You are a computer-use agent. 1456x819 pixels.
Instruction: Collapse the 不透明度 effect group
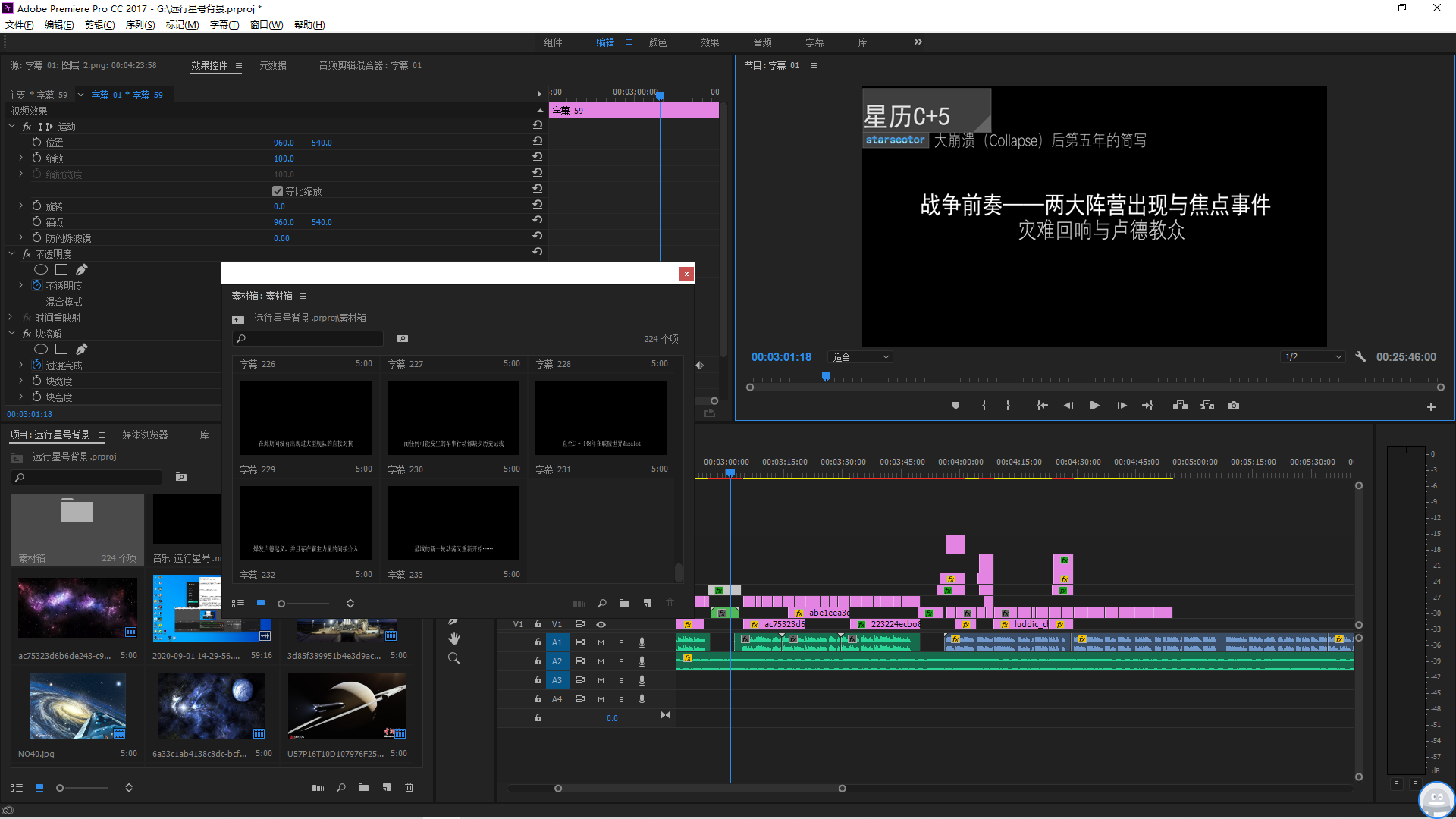coord(12,253)
